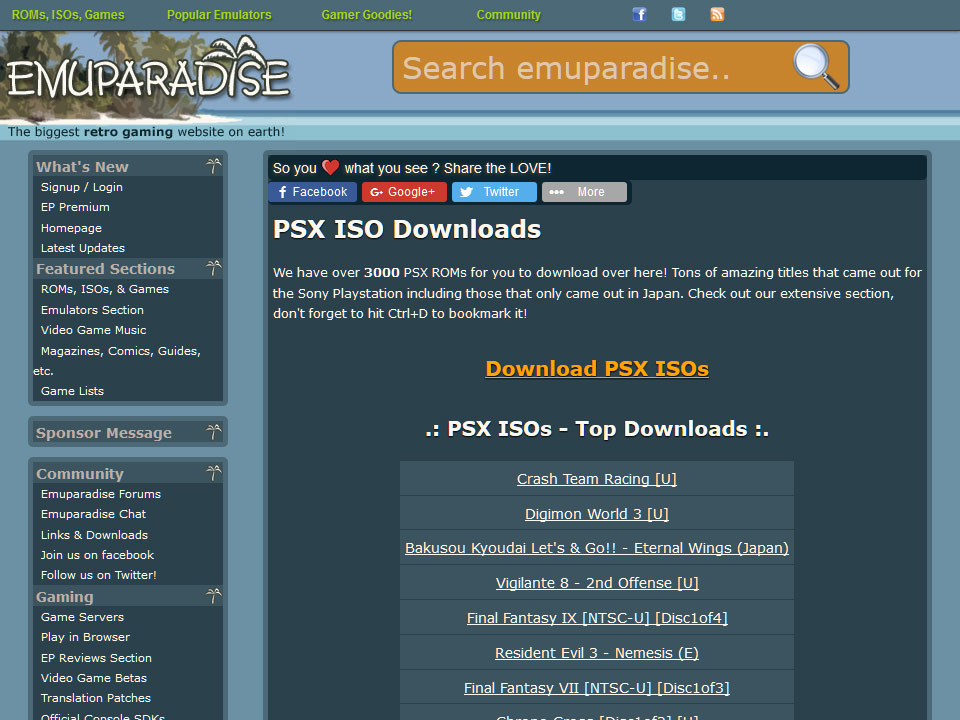
Task: Open the Community top menu
Action: (x=509, y=15)
